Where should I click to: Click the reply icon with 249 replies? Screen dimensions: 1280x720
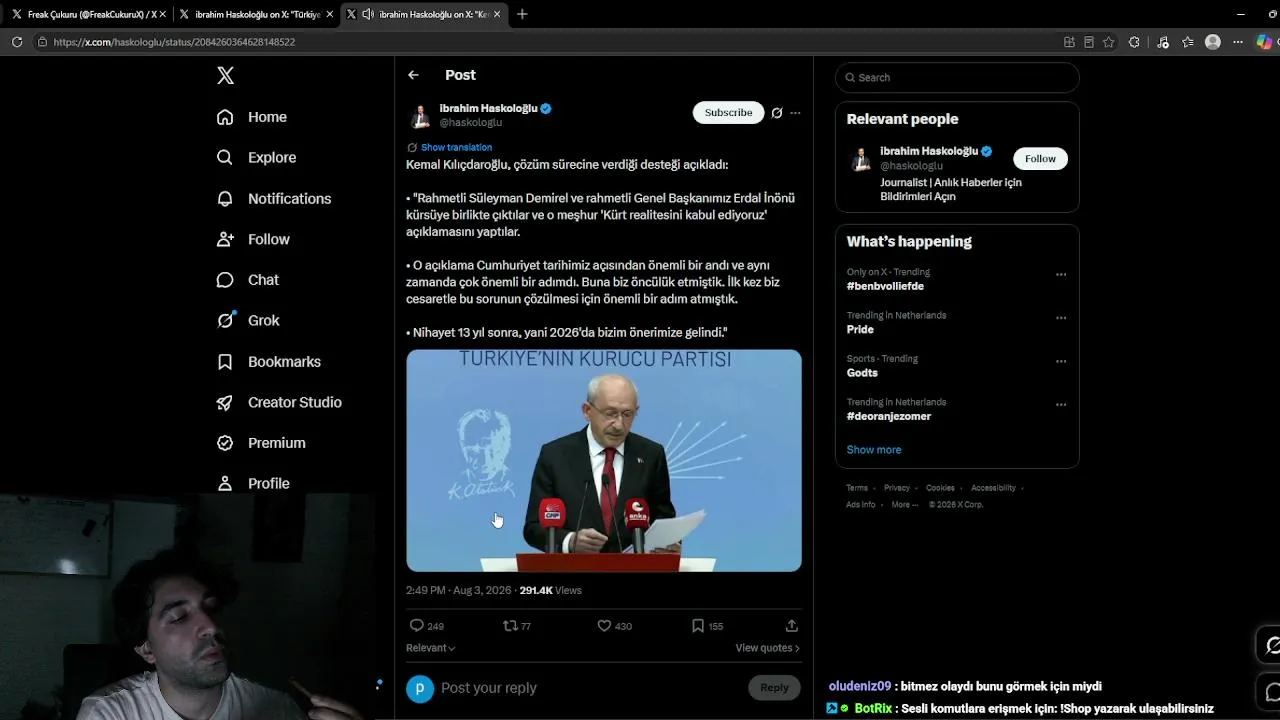[x=417, y=626]
